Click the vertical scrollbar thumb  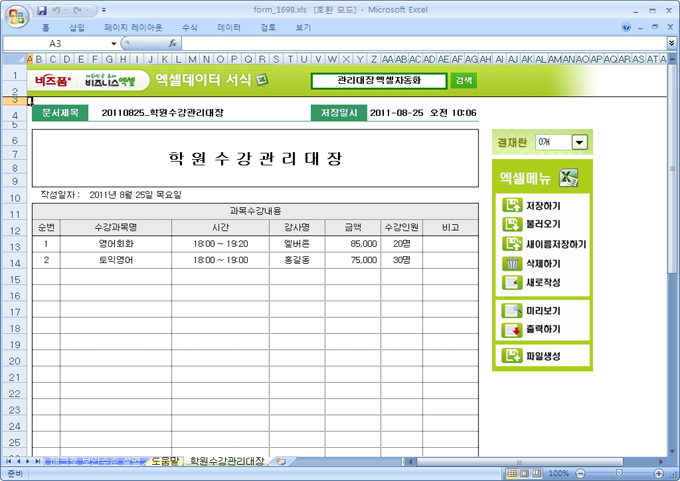672,169
